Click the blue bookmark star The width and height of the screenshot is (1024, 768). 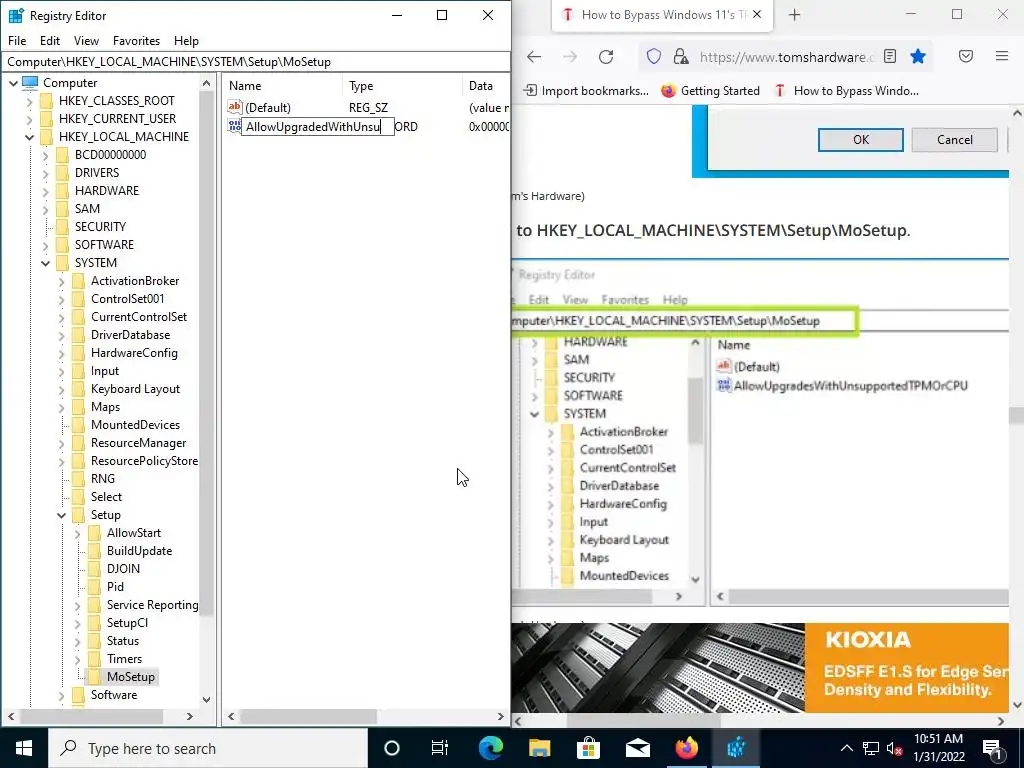click(x=918, y=56)
